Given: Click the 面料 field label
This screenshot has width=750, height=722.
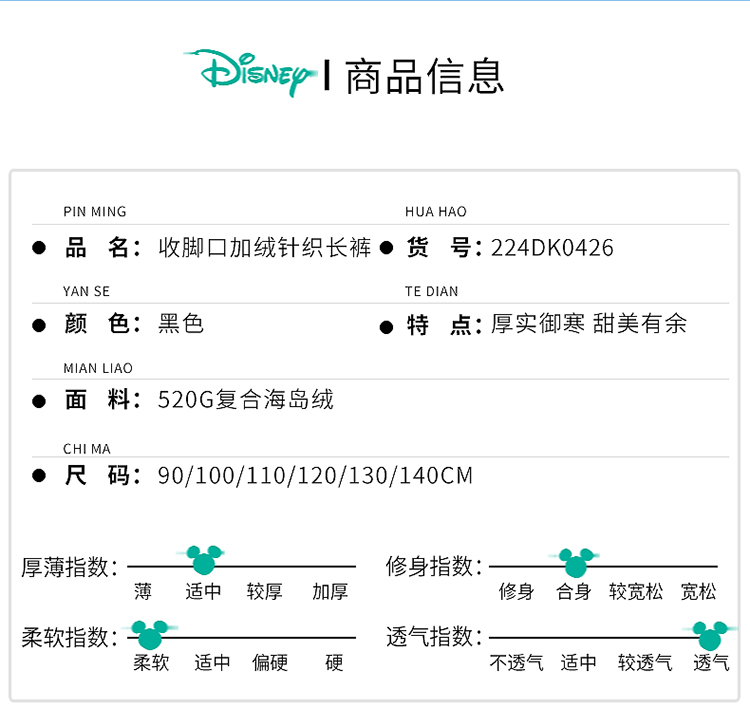Looking at the screenshot, I should 102,399.
